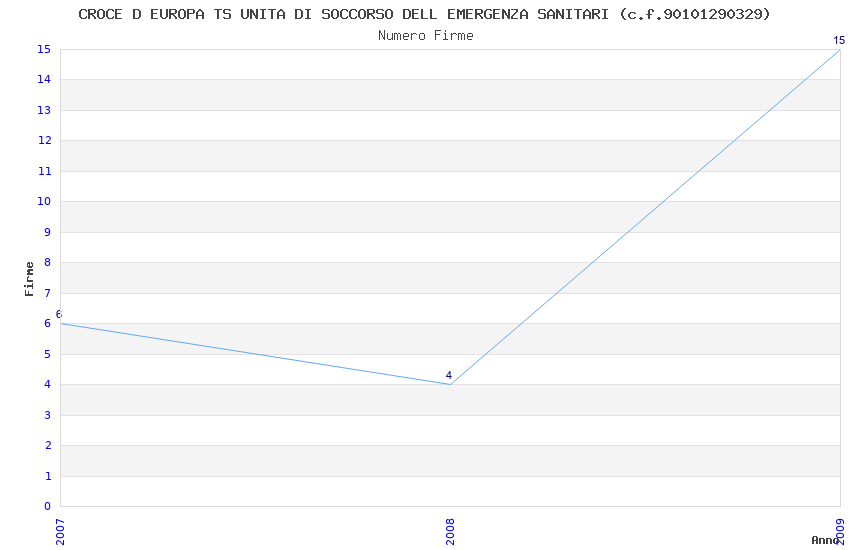Image resolution: width=850 pixels, height=550 pixels.
Task: Click the y-axis tick value 15
Action: (x=44, y=49)
